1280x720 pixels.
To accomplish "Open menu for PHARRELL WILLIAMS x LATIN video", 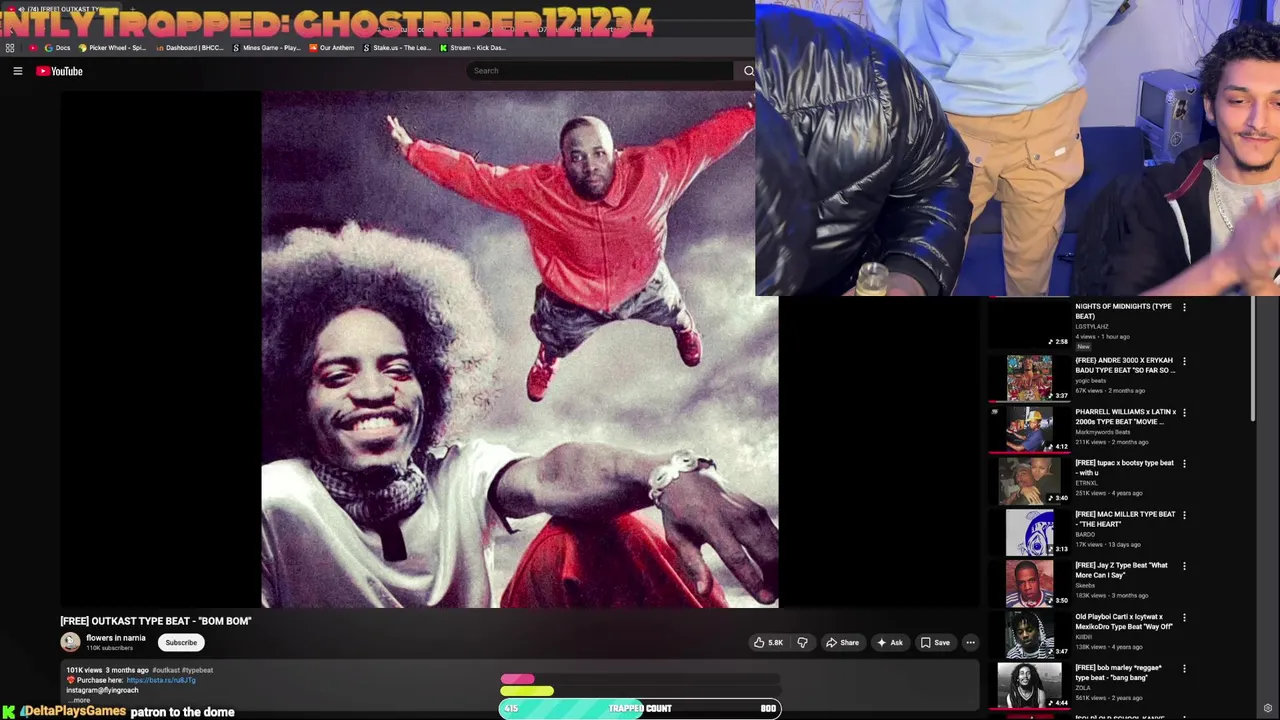I will click(1184, 412).
